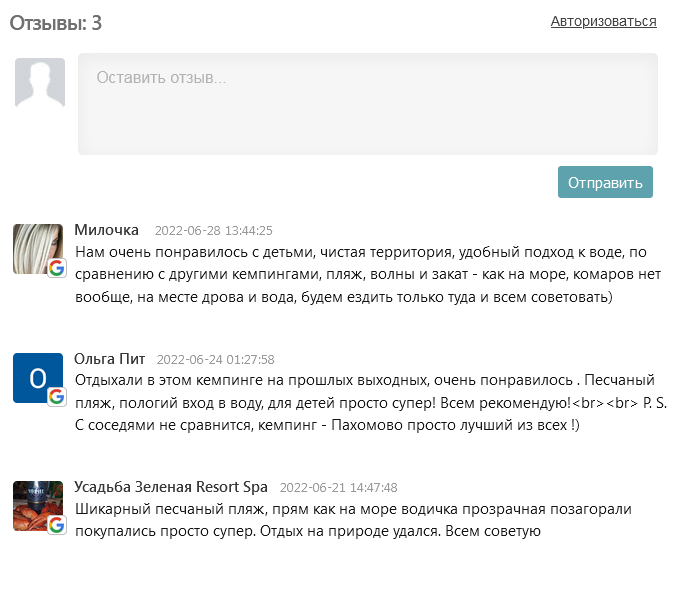Viewport: 692px width, 608px height.
Task: Click the Отзывы: 3 heading
Action: [56, 22]
